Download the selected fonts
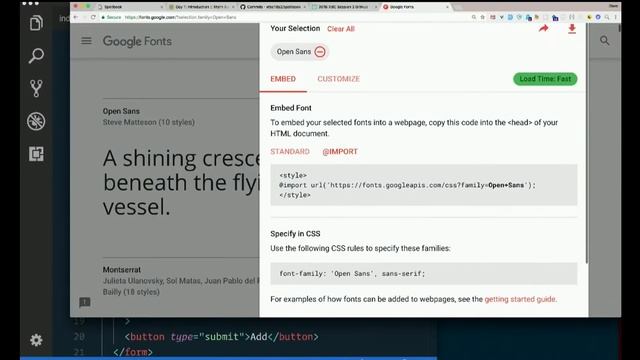 tap(572, 29)
